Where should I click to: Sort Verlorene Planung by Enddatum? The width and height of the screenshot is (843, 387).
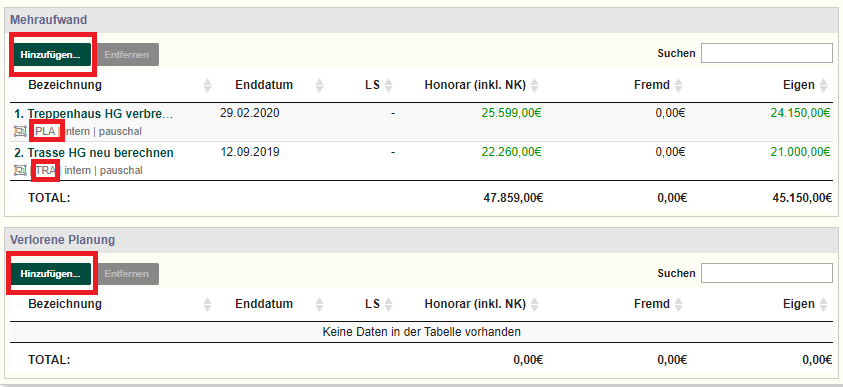click(264, 304)
